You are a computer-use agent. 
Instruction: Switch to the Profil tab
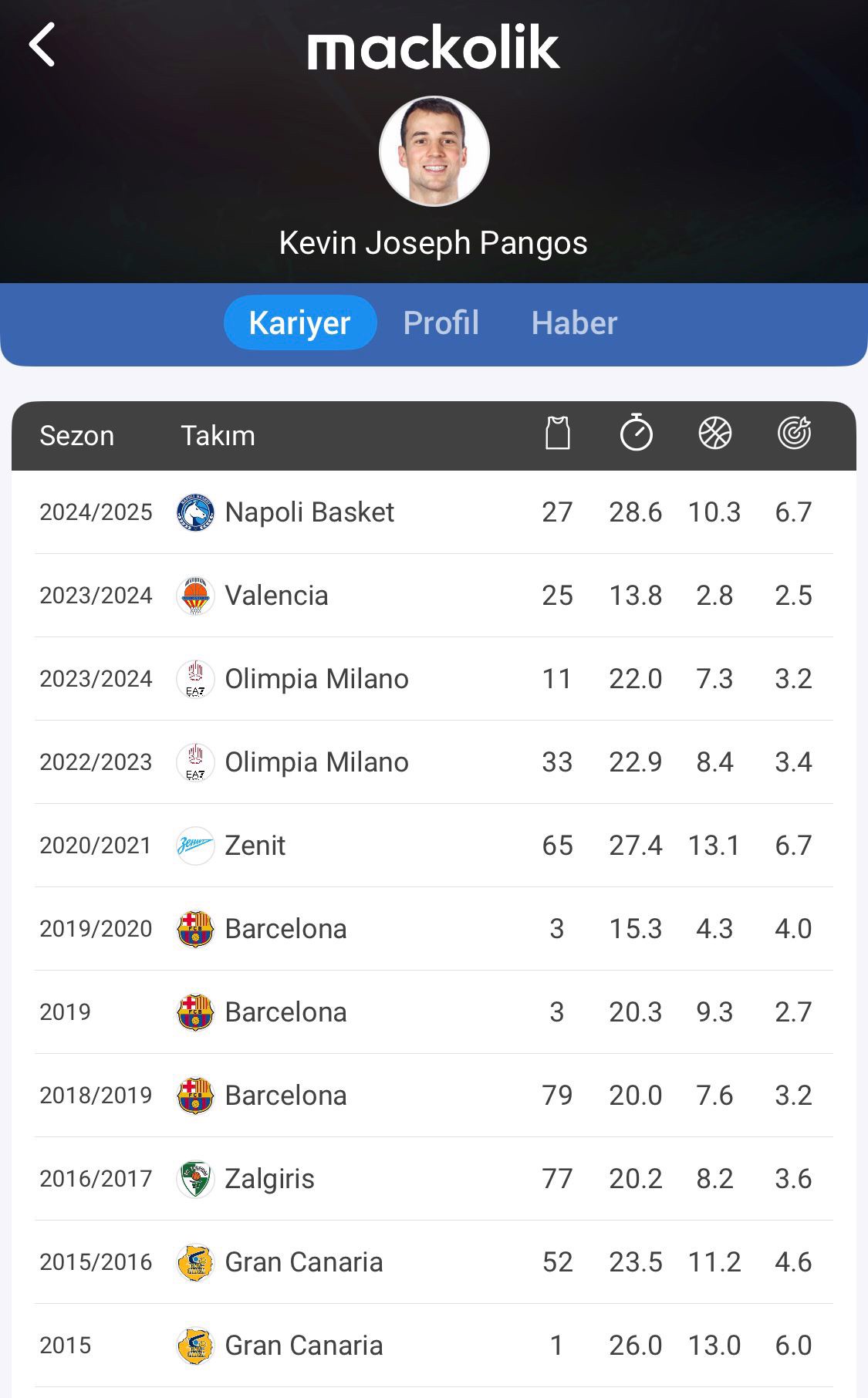pyautogui.click(x=441, y=322)
